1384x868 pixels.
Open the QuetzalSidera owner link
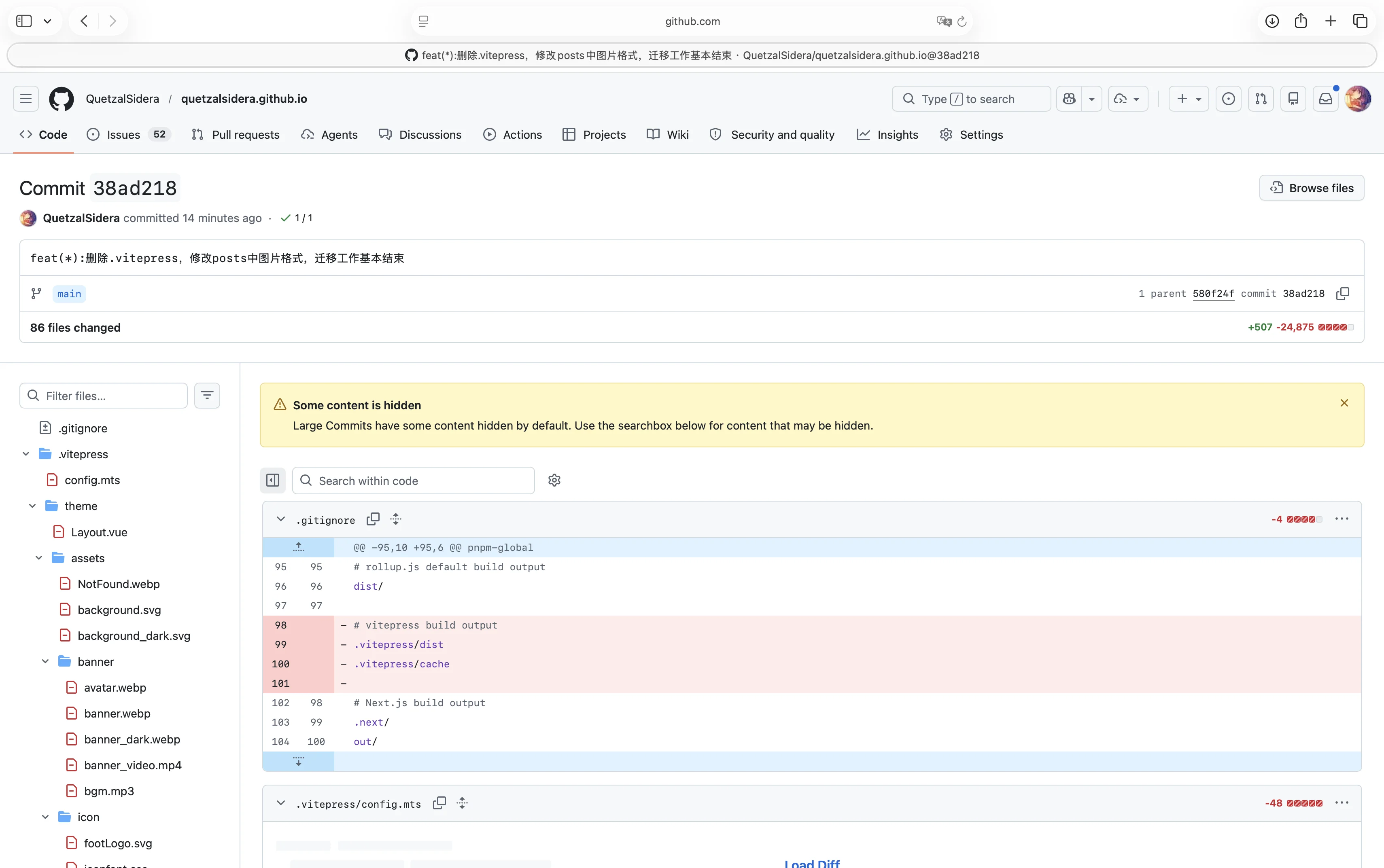coord(122,99)
